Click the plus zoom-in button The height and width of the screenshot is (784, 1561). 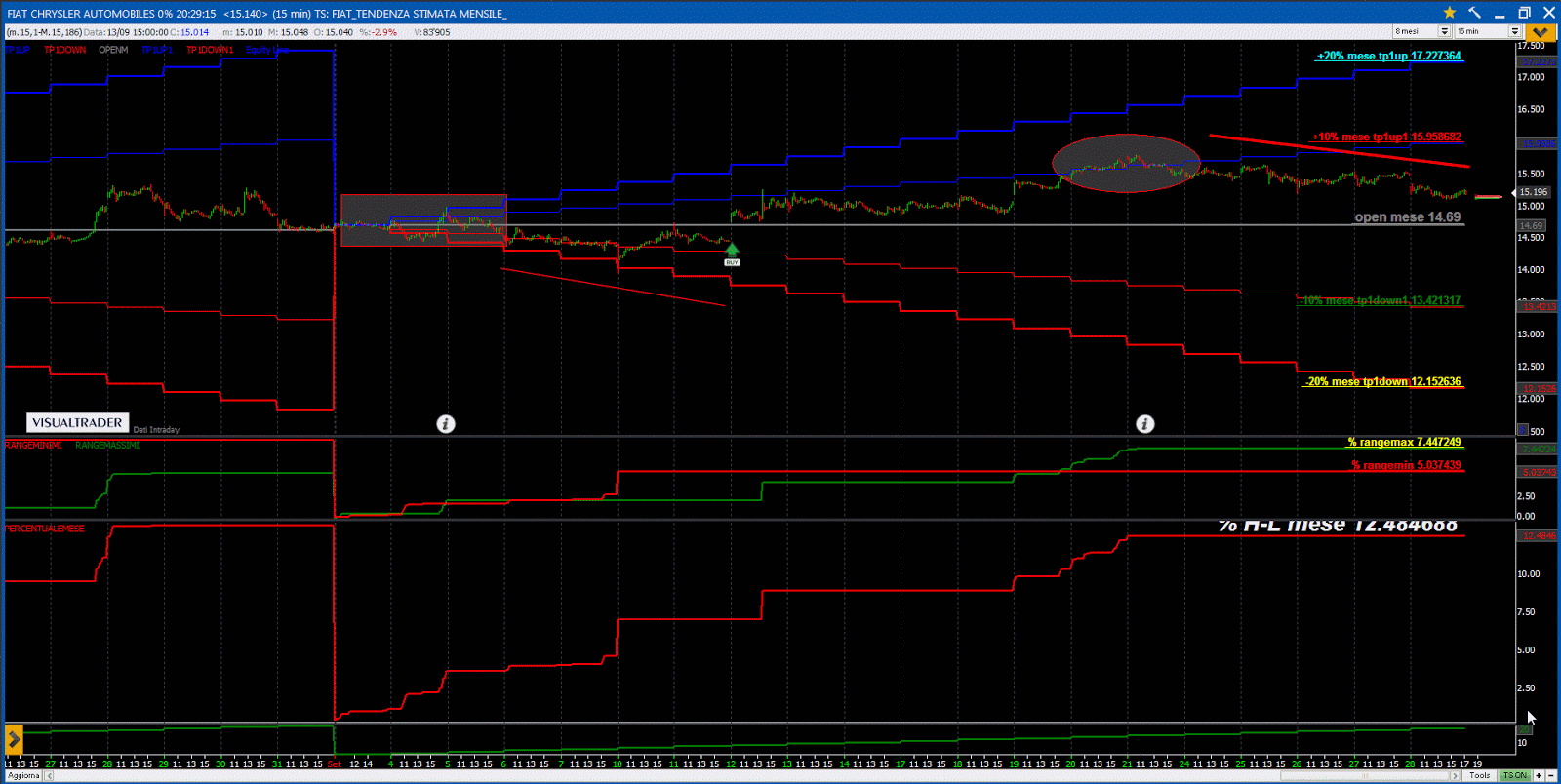coord(1539,776)
